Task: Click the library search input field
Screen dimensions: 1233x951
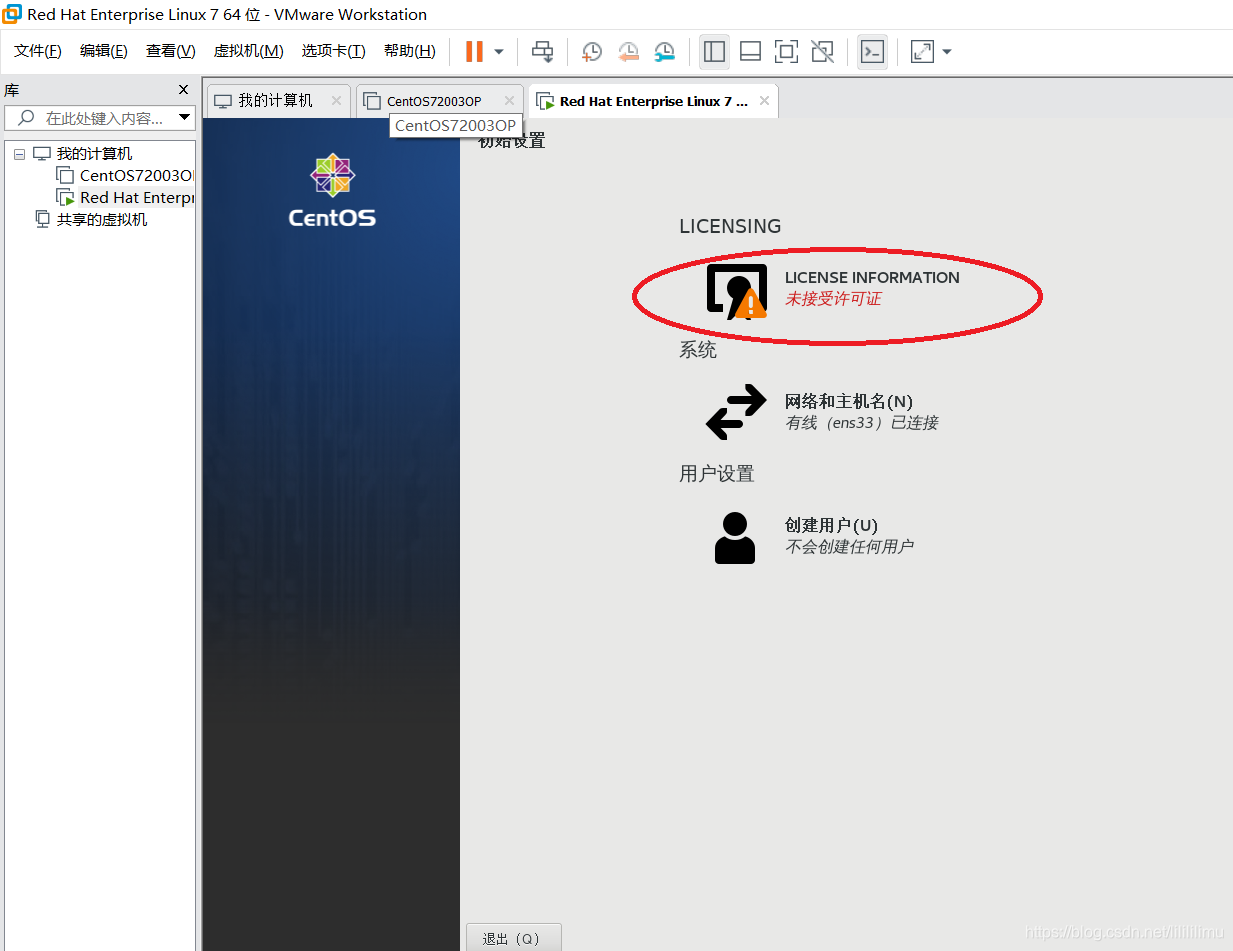Action: point(100,118)
